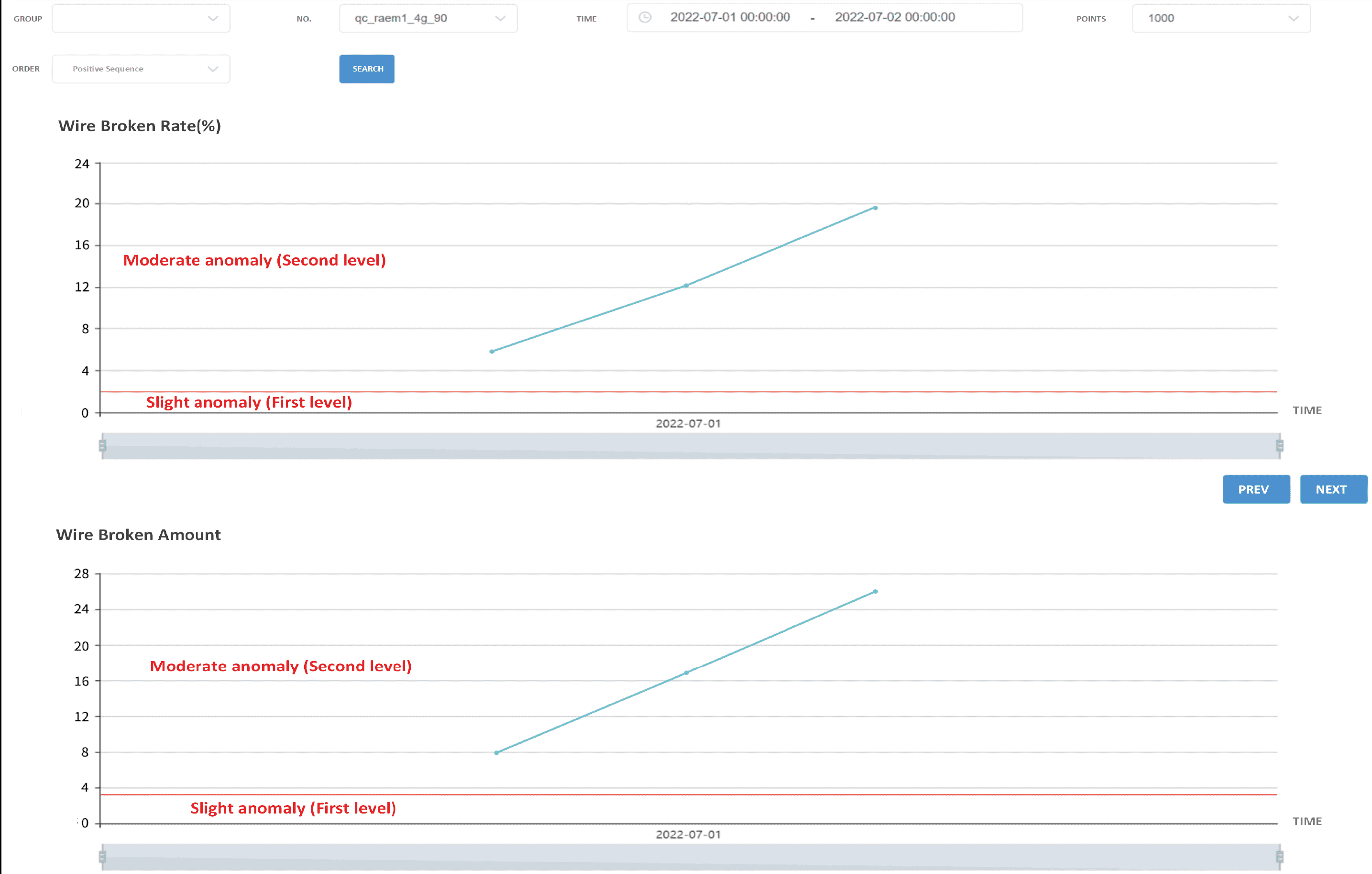Click left handle of Wire Broken Amount zoom slider
Image resolution: width=1372 pixels, height=874 pixels.
(x=102, y=856)
